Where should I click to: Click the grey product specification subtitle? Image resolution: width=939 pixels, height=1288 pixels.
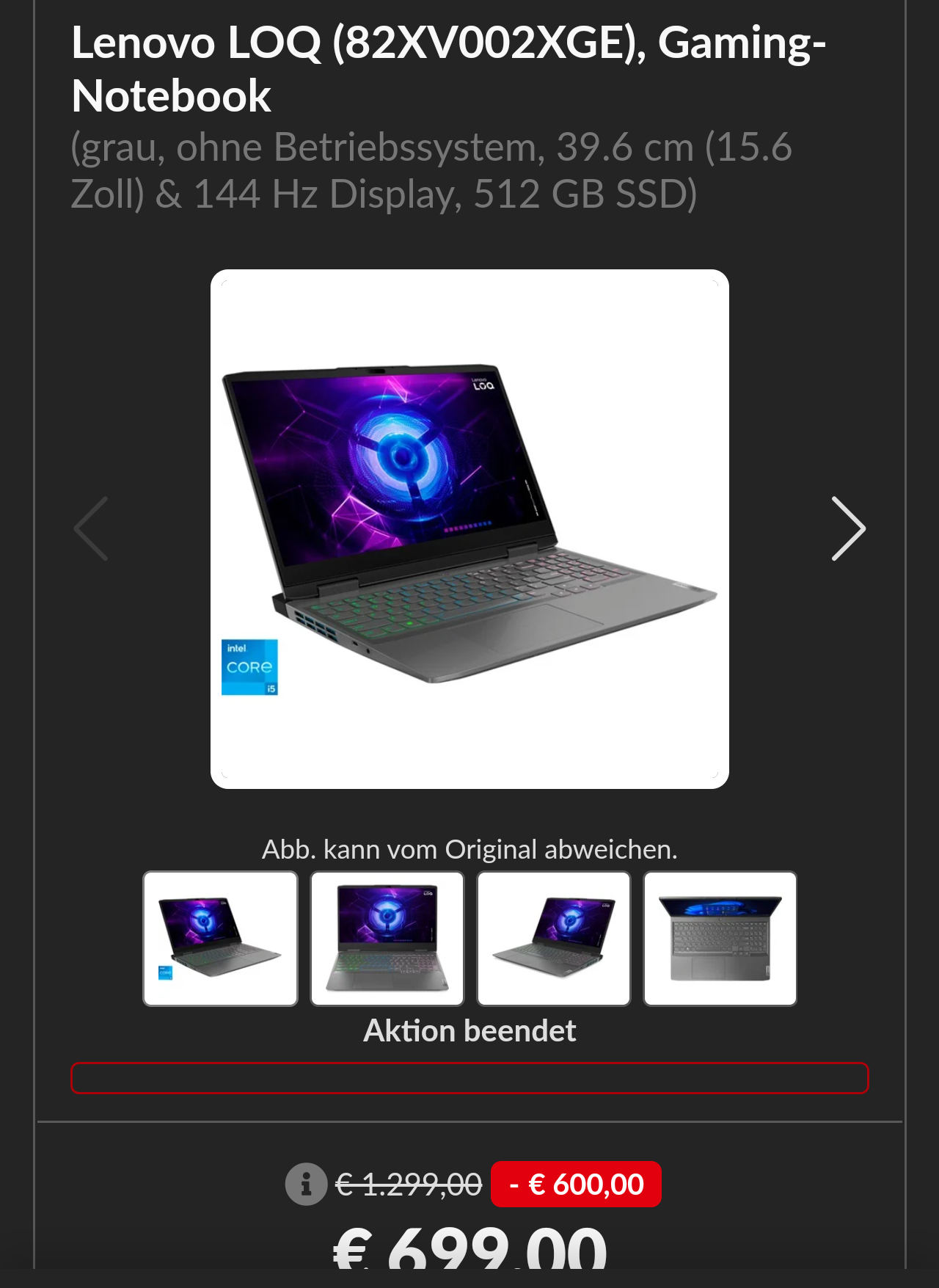pyautogui.click(x=431, y=170)
